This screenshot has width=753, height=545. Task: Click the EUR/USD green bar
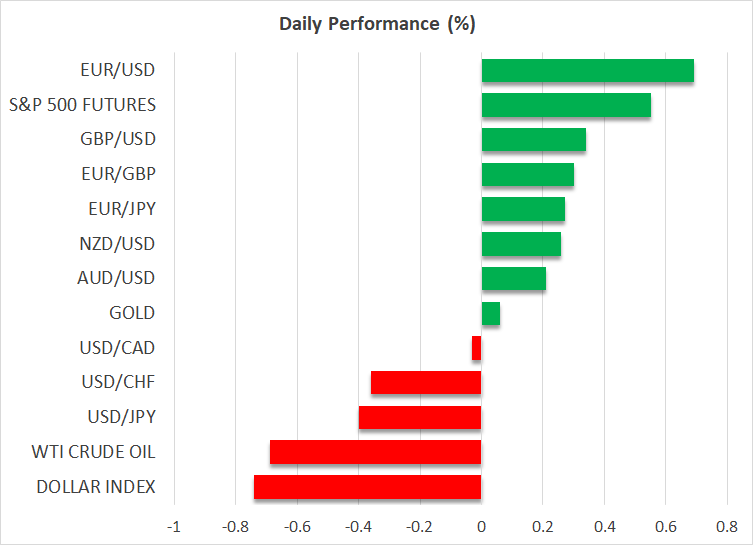[x=587, y=70]
